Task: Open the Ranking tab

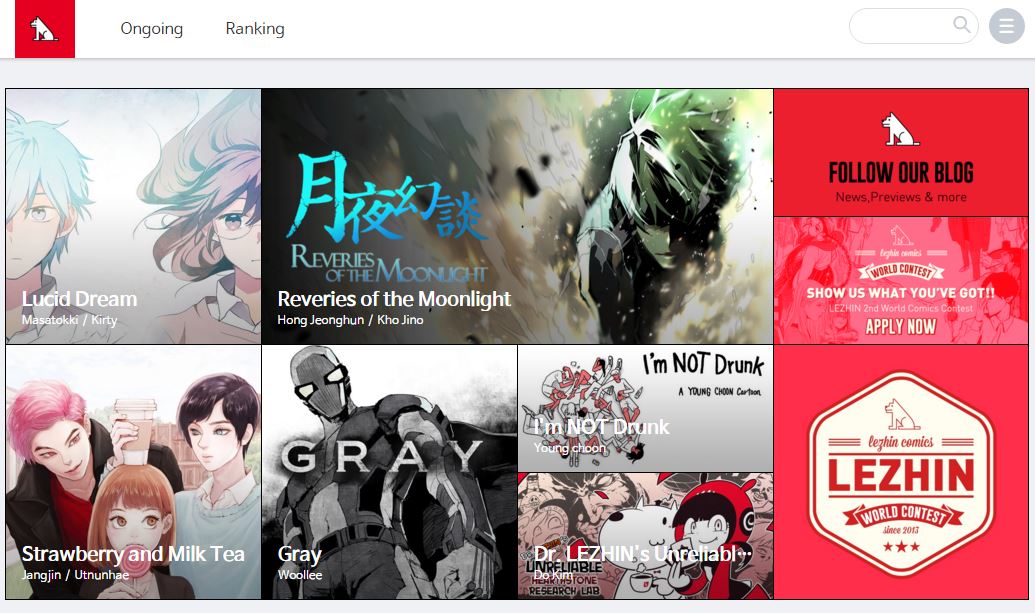Action: pyautogui.click(x=255, y=28)
